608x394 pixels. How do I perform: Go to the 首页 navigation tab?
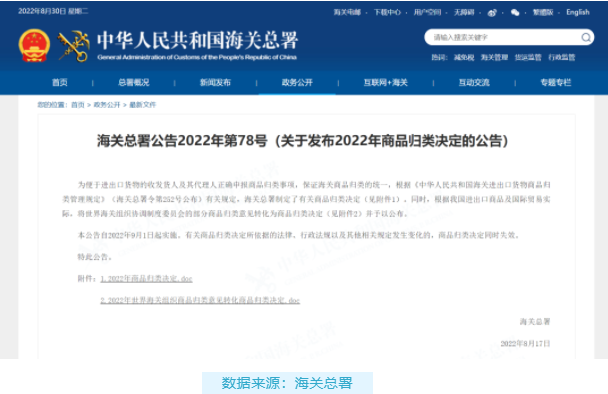pyautogui.click(x=60, y=82)
